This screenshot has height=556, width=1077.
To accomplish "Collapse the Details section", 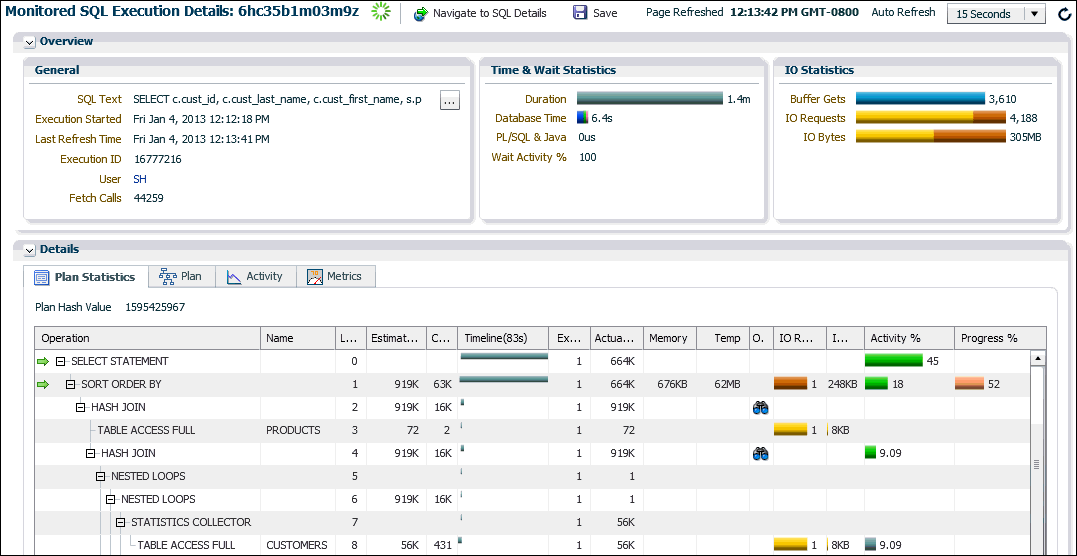I will pos(29,250).
